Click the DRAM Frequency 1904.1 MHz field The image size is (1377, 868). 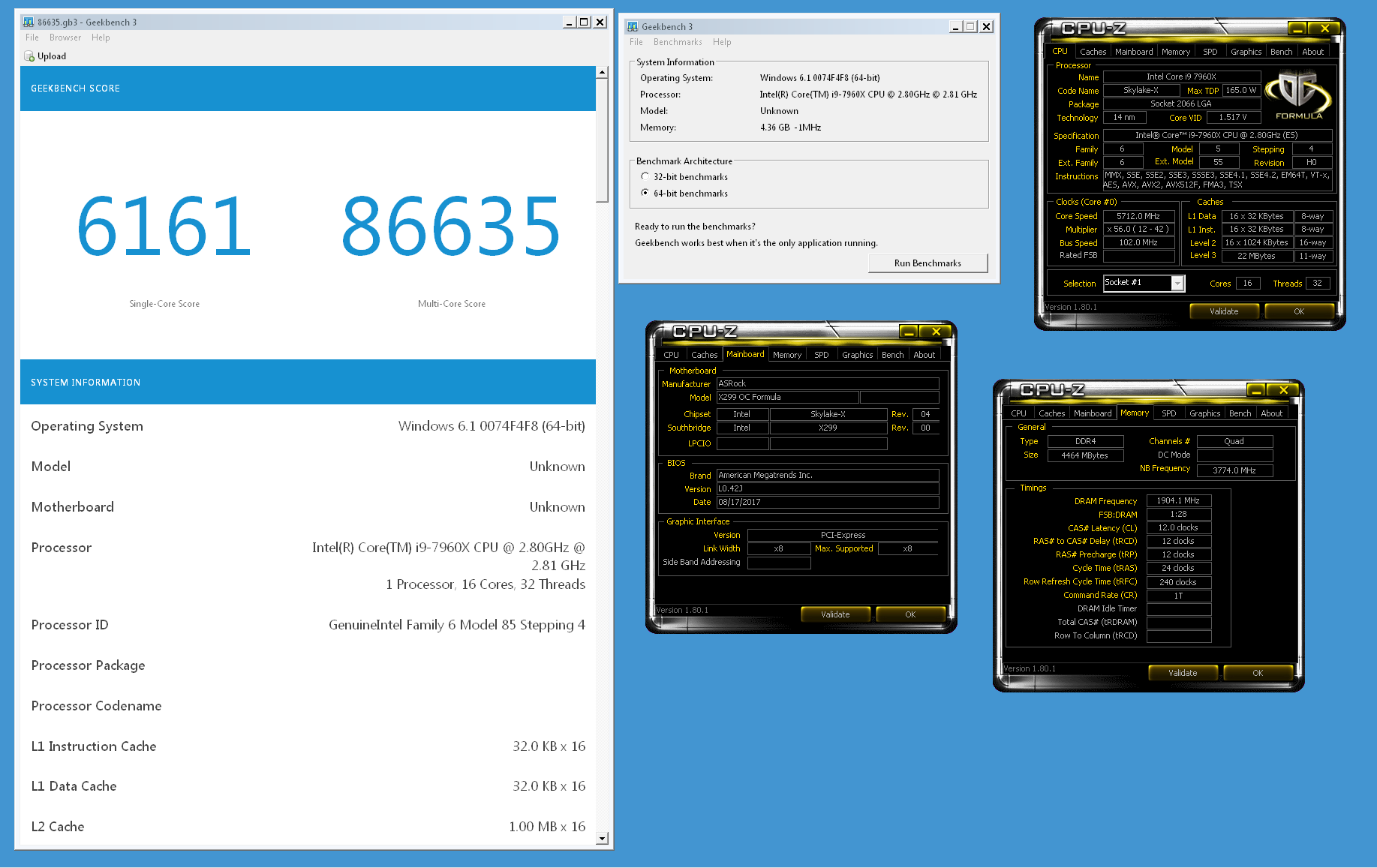1179,500
